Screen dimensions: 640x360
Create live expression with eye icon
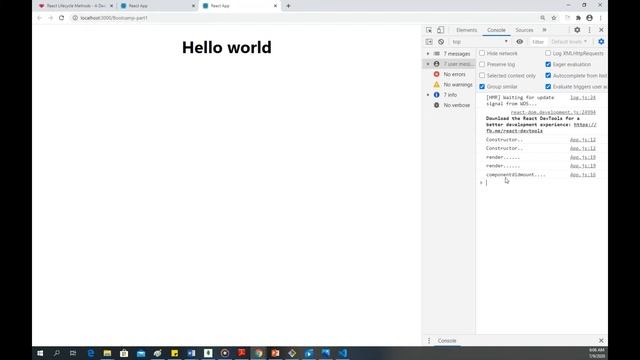point(520,42)
